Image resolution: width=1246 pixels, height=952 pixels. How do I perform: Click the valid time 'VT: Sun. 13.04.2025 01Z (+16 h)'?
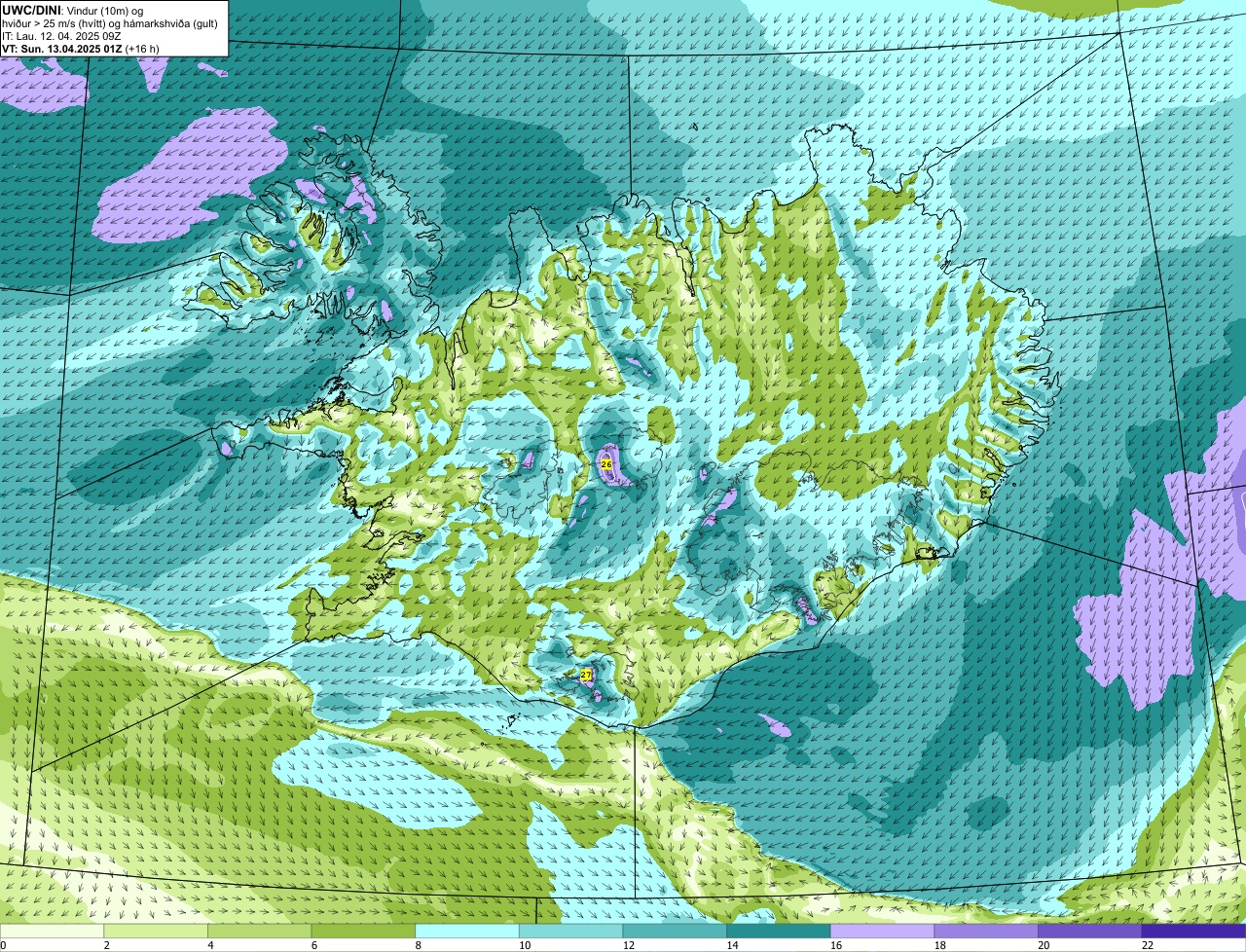(81, 49)
